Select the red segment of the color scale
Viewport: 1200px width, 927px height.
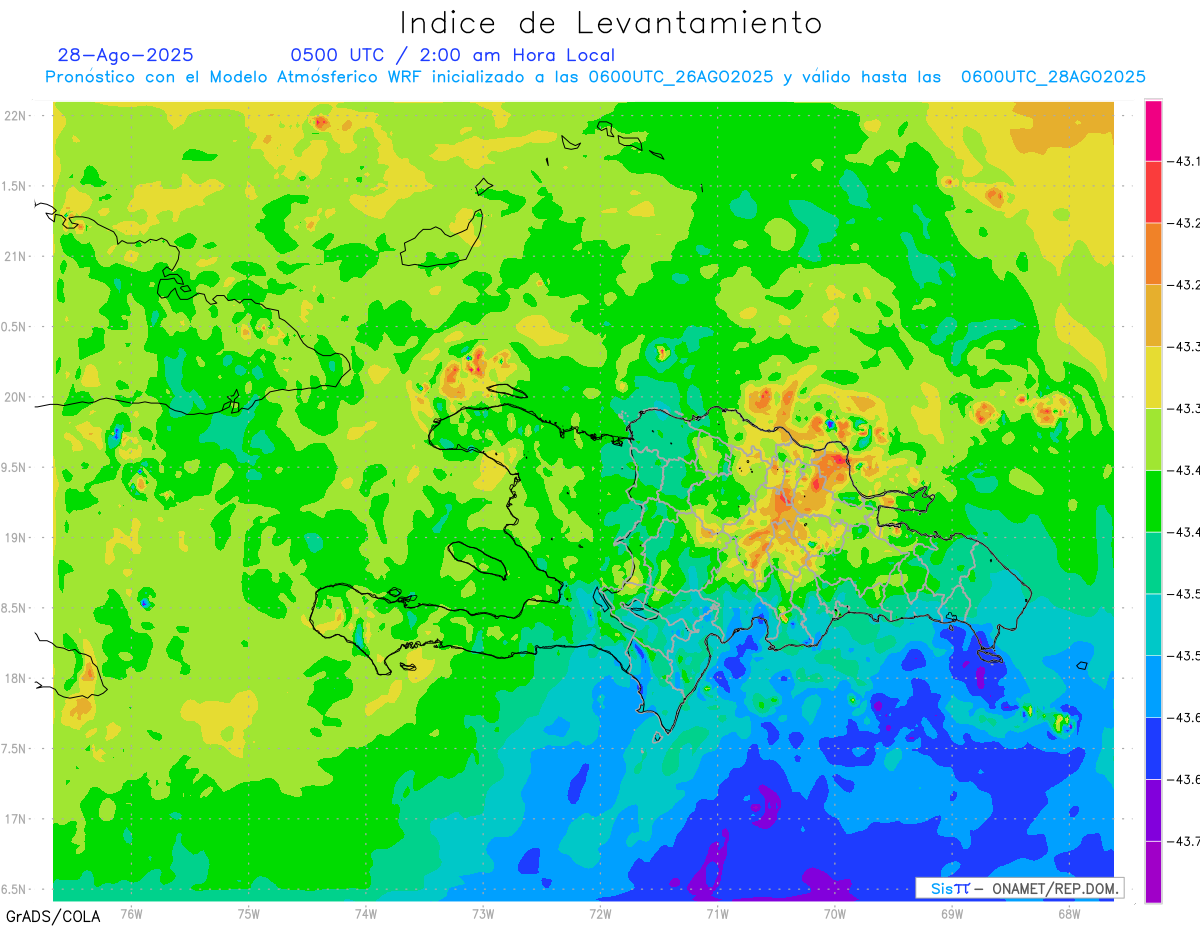(x=1153, y=191)
